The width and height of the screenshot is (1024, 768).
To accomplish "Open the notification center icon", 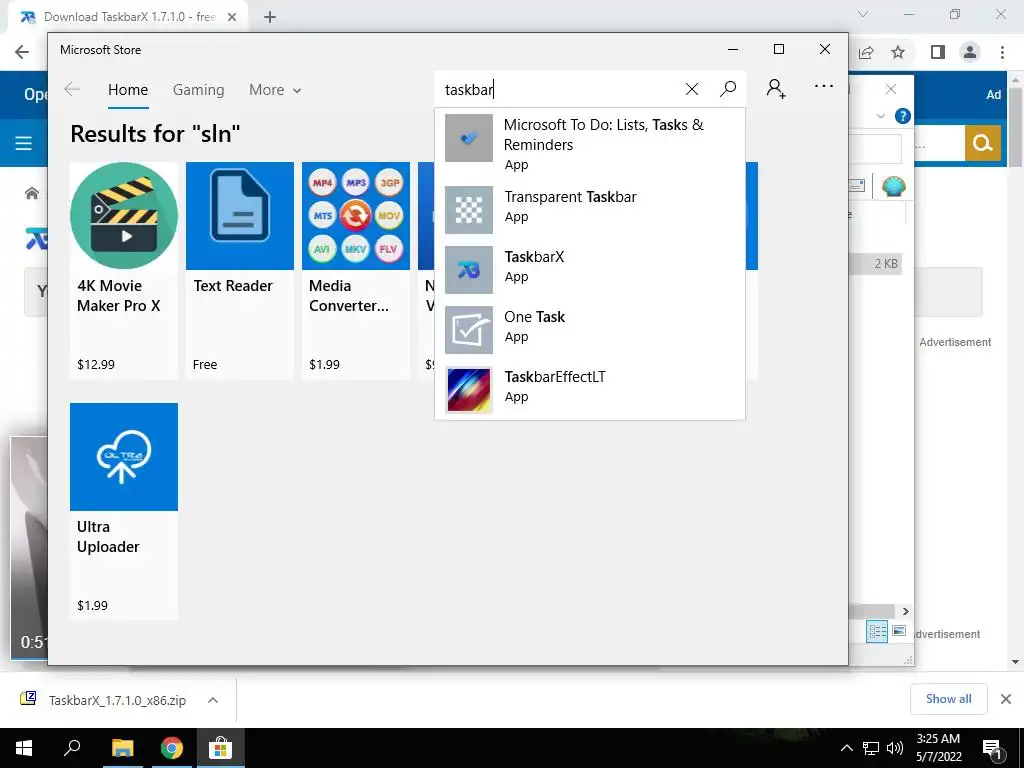I will [x=992, y=750].
